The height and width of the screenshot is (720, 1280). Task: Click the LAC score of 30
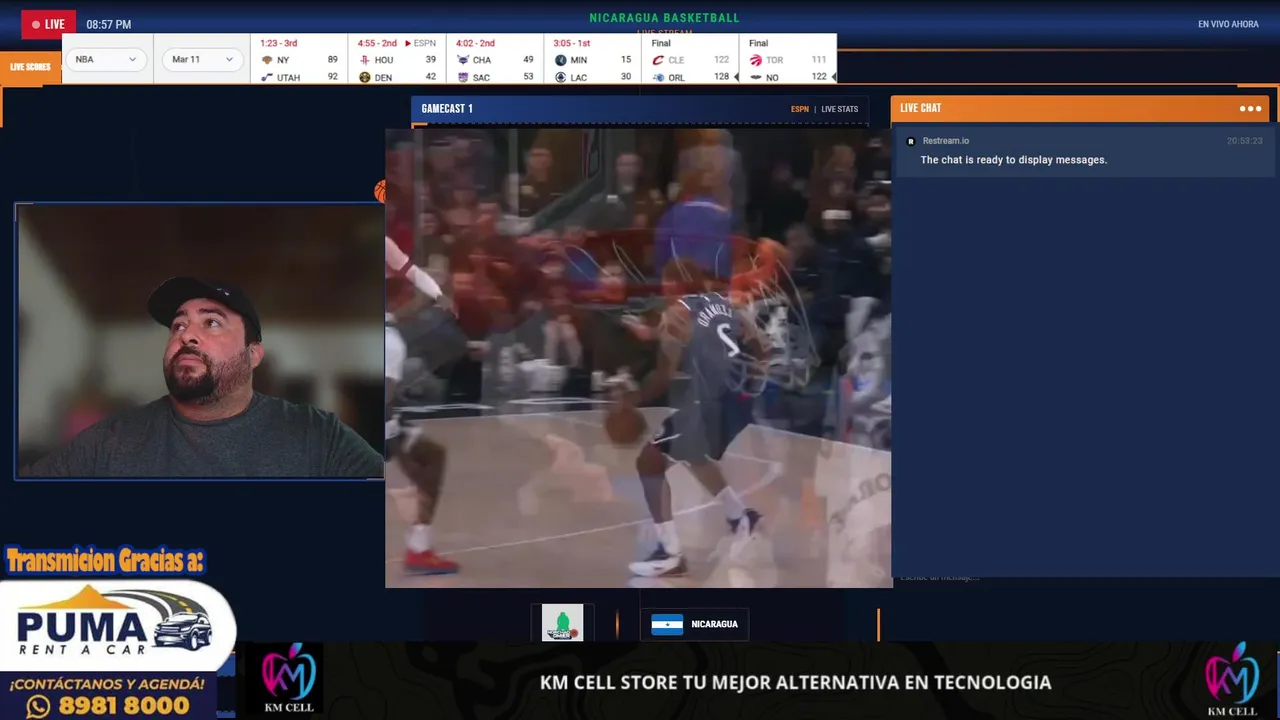[626, 77]
